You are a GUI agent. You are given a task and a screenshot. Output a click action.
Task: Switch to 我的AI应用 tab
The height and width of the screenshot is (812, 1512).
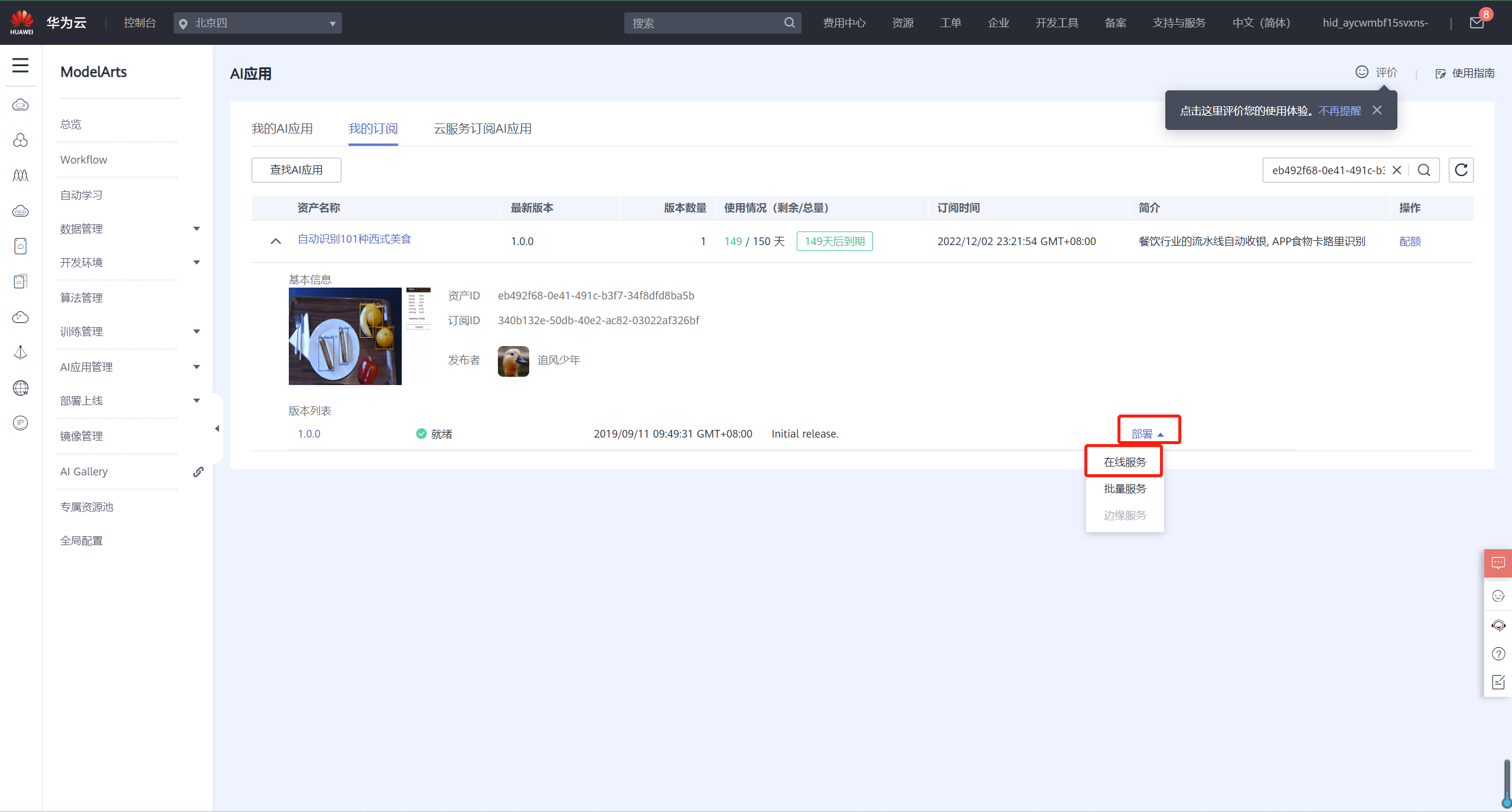(282, 129)
